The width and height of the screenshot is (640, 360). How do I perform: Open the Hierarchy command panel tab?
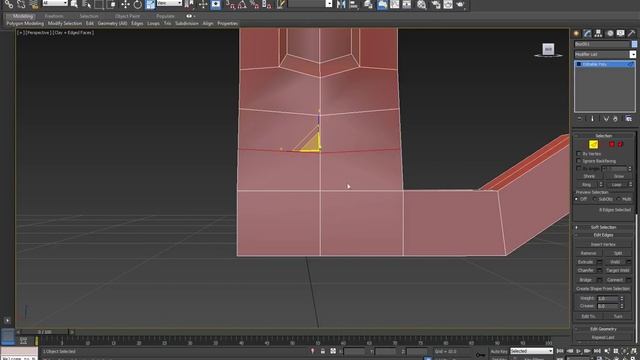tap(598, 33)
